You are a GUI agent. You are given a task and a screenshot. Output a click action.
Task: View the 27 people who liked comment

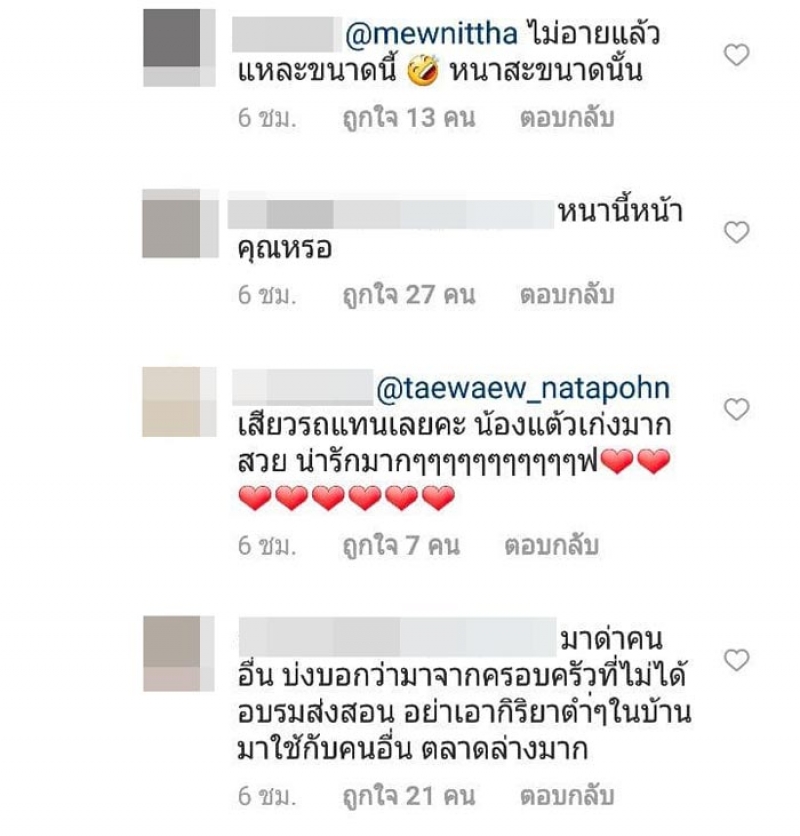click(x=409, y=295)
